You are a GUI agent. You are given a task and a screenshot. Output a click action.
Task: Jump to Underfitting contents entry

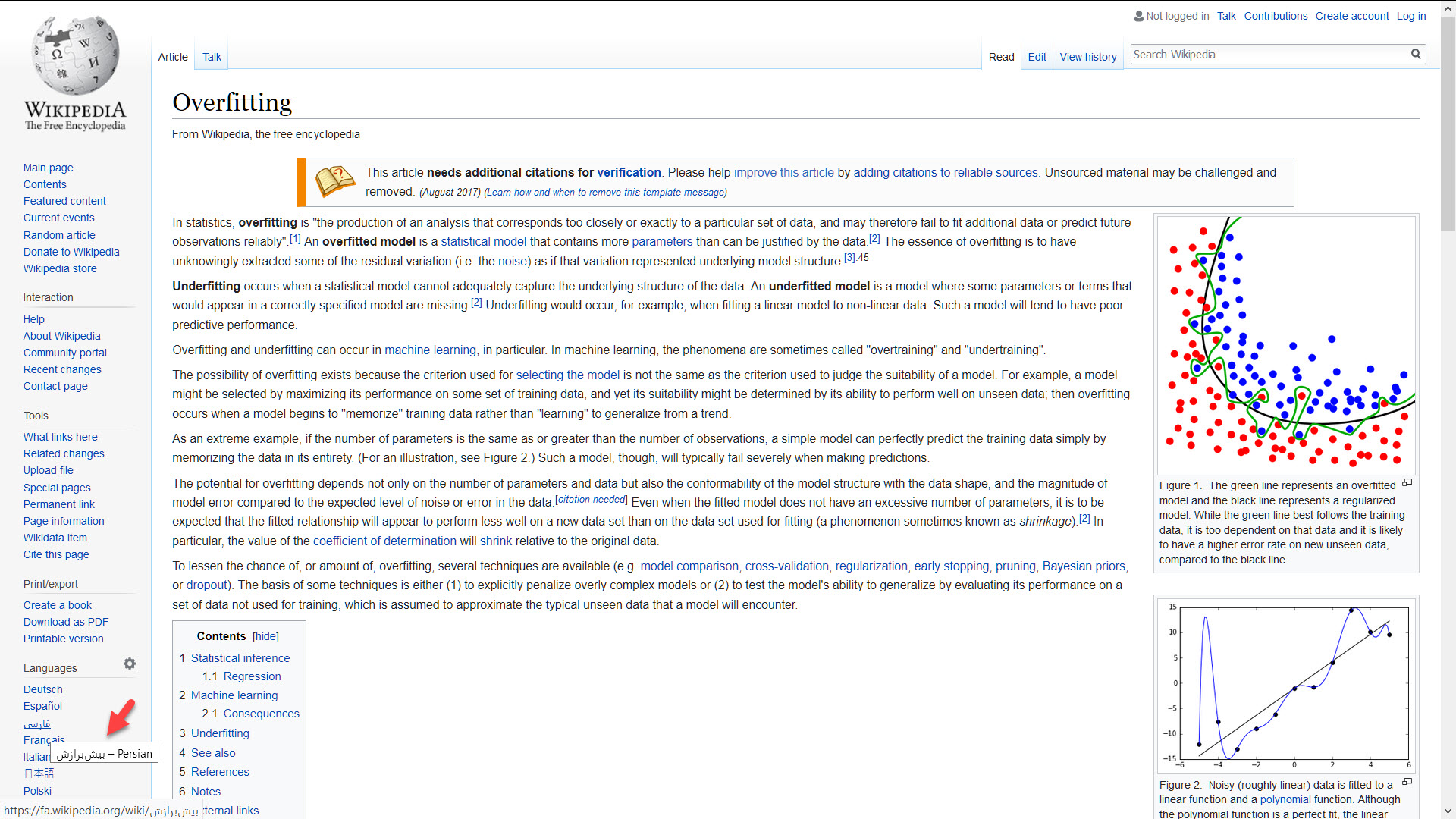click(220, 733)
